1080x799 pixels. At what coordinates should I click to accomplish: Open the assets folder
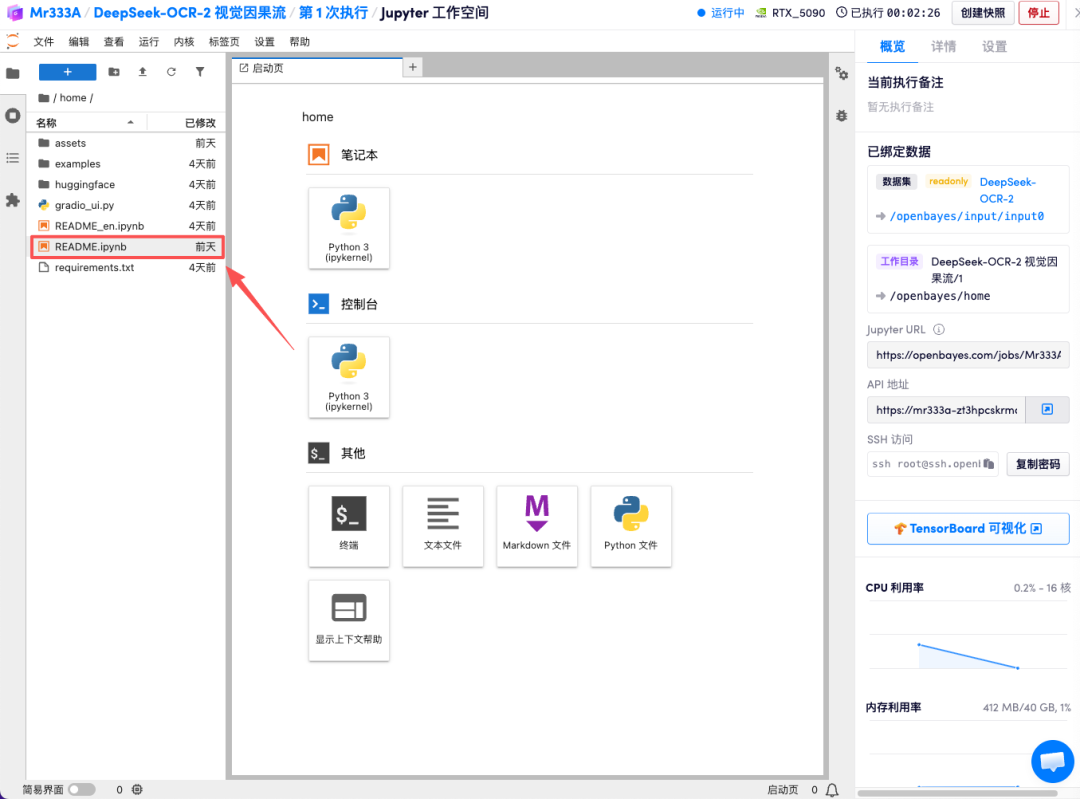click(x=127, y=143)
